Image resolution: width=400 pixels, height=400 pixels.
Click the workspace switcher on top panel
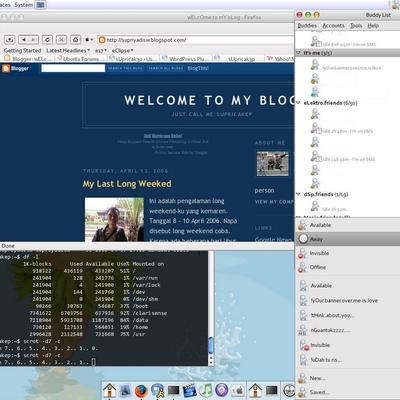(41, 5)
